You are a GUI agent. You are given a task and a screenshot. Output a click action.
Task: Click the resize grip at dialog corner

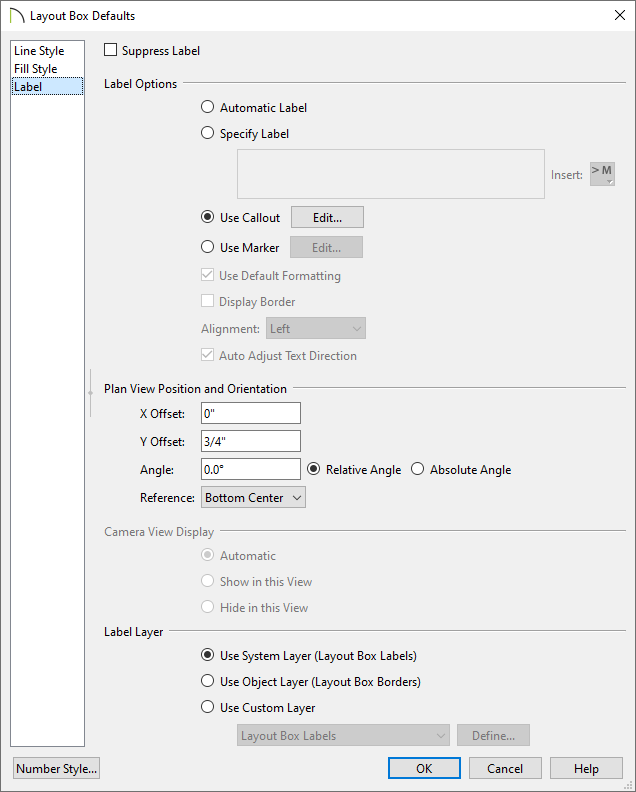coord(630,786)
